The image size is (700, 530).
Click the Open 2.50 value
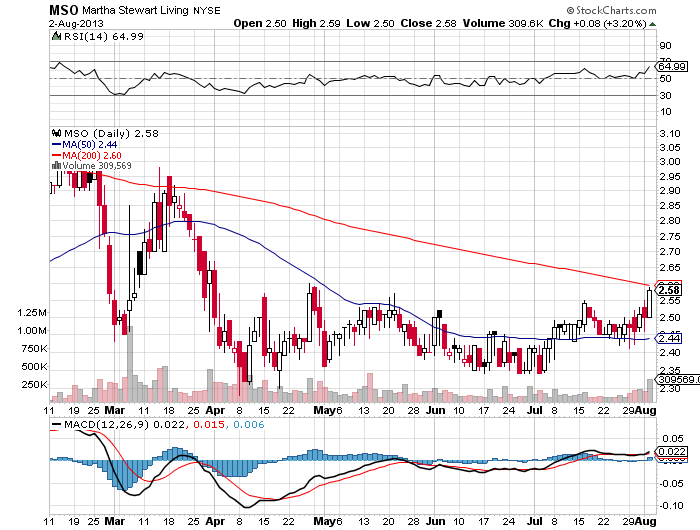point(260,23)
